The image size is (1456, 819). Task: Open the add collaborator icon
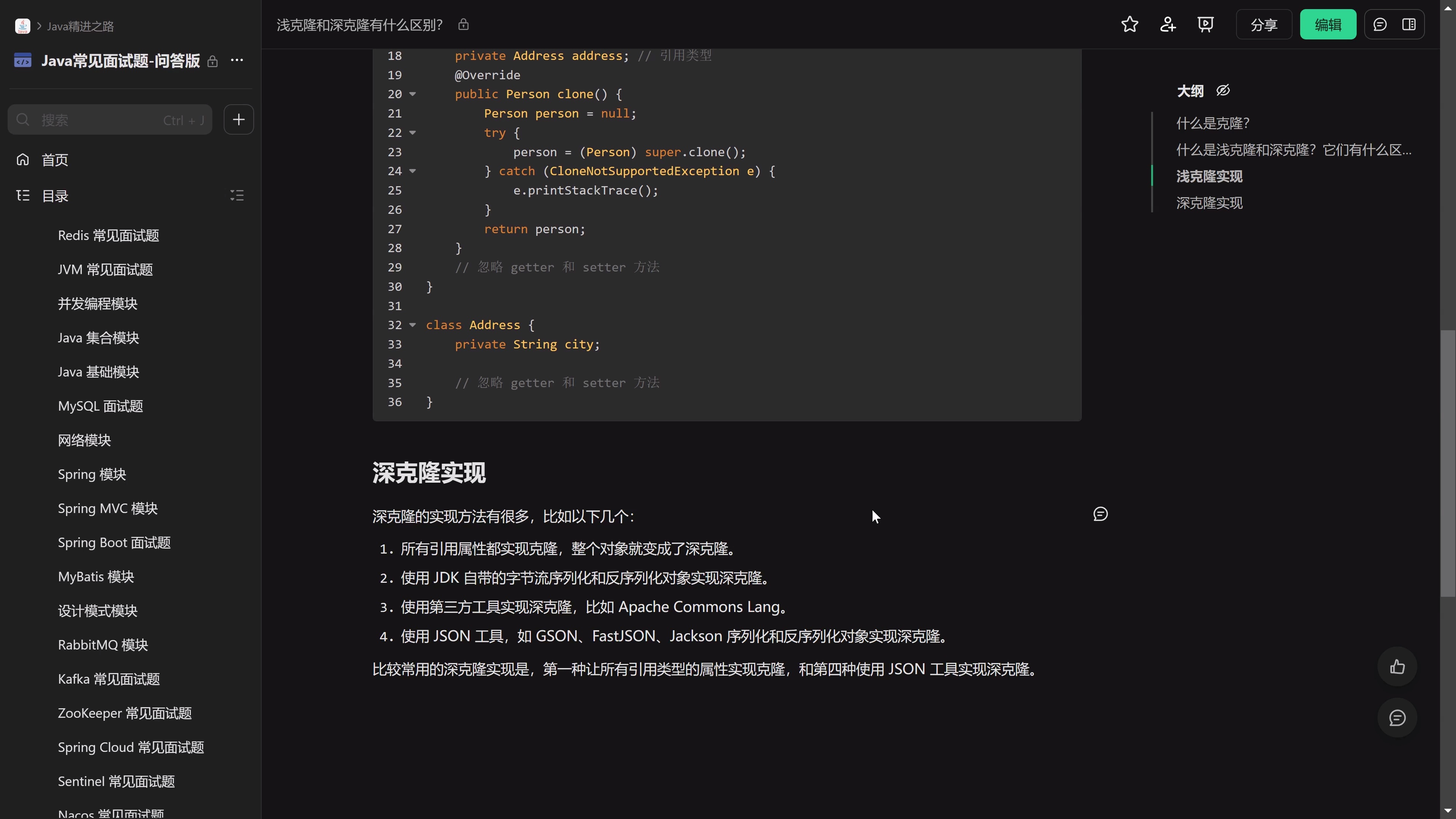click(x=1168, y=24)
